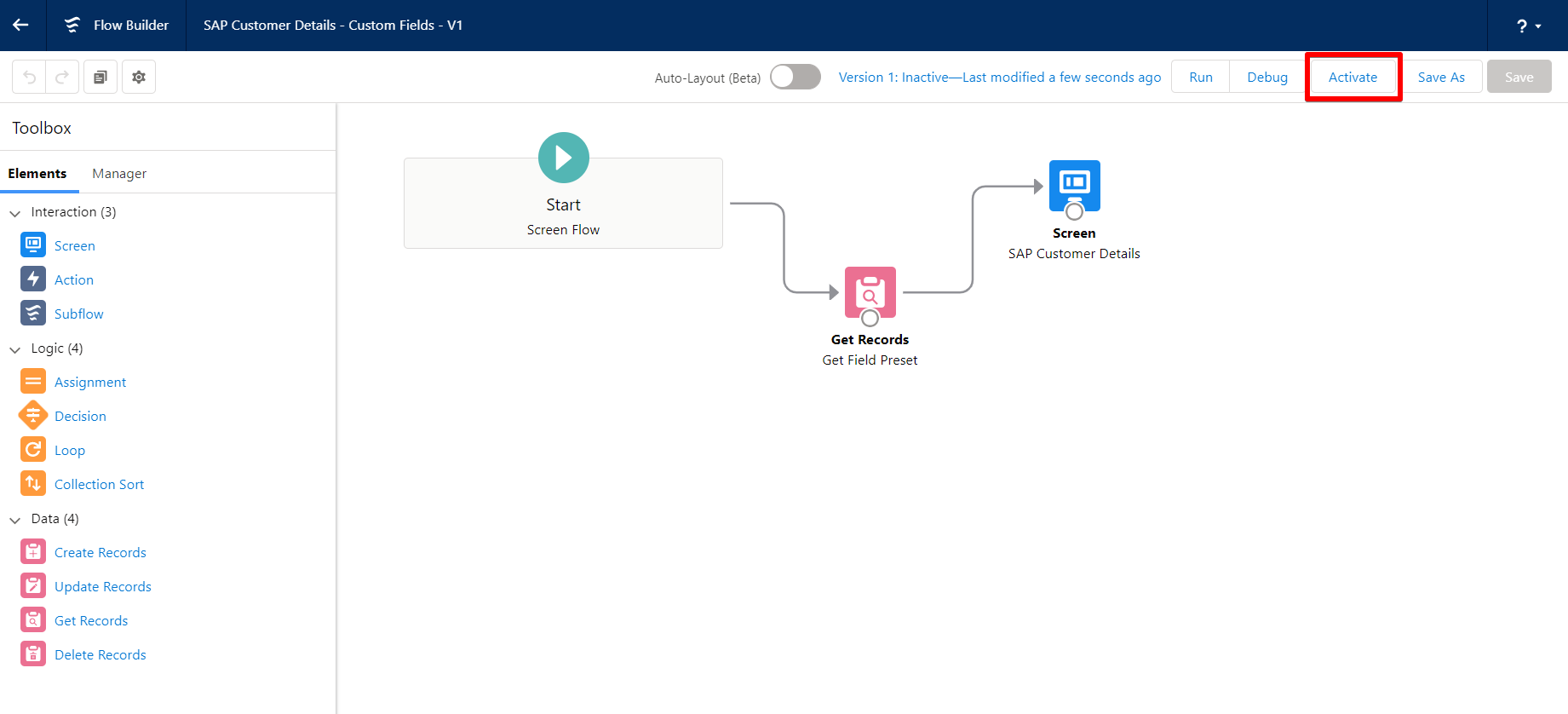Activate the flow with Activate button

point(1353,77)
